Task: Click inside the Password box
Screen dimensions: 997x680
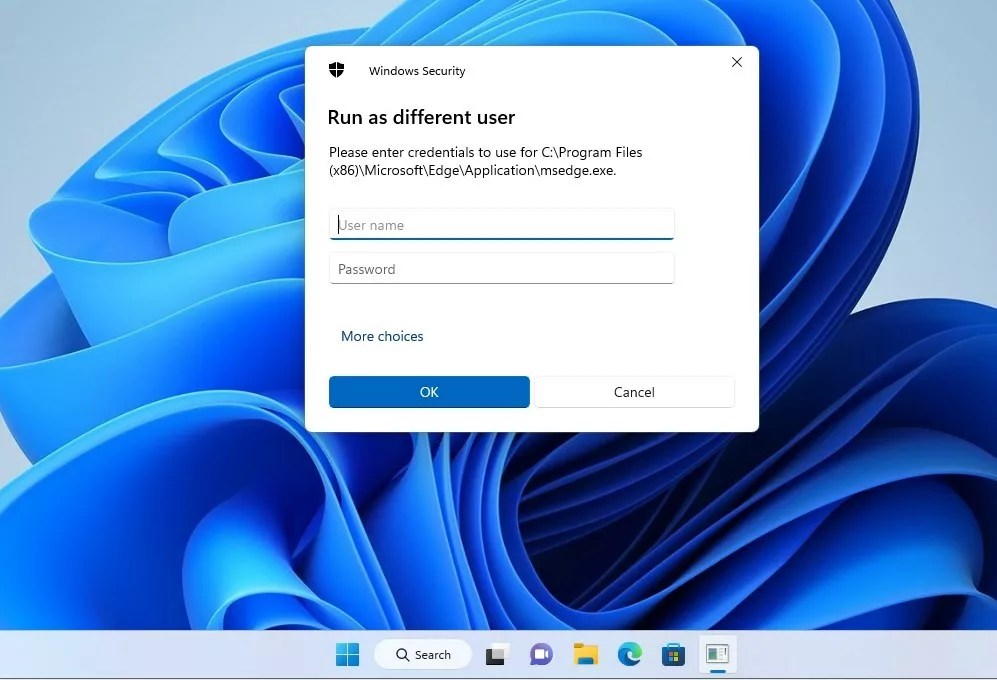Action: pos(501,268)
